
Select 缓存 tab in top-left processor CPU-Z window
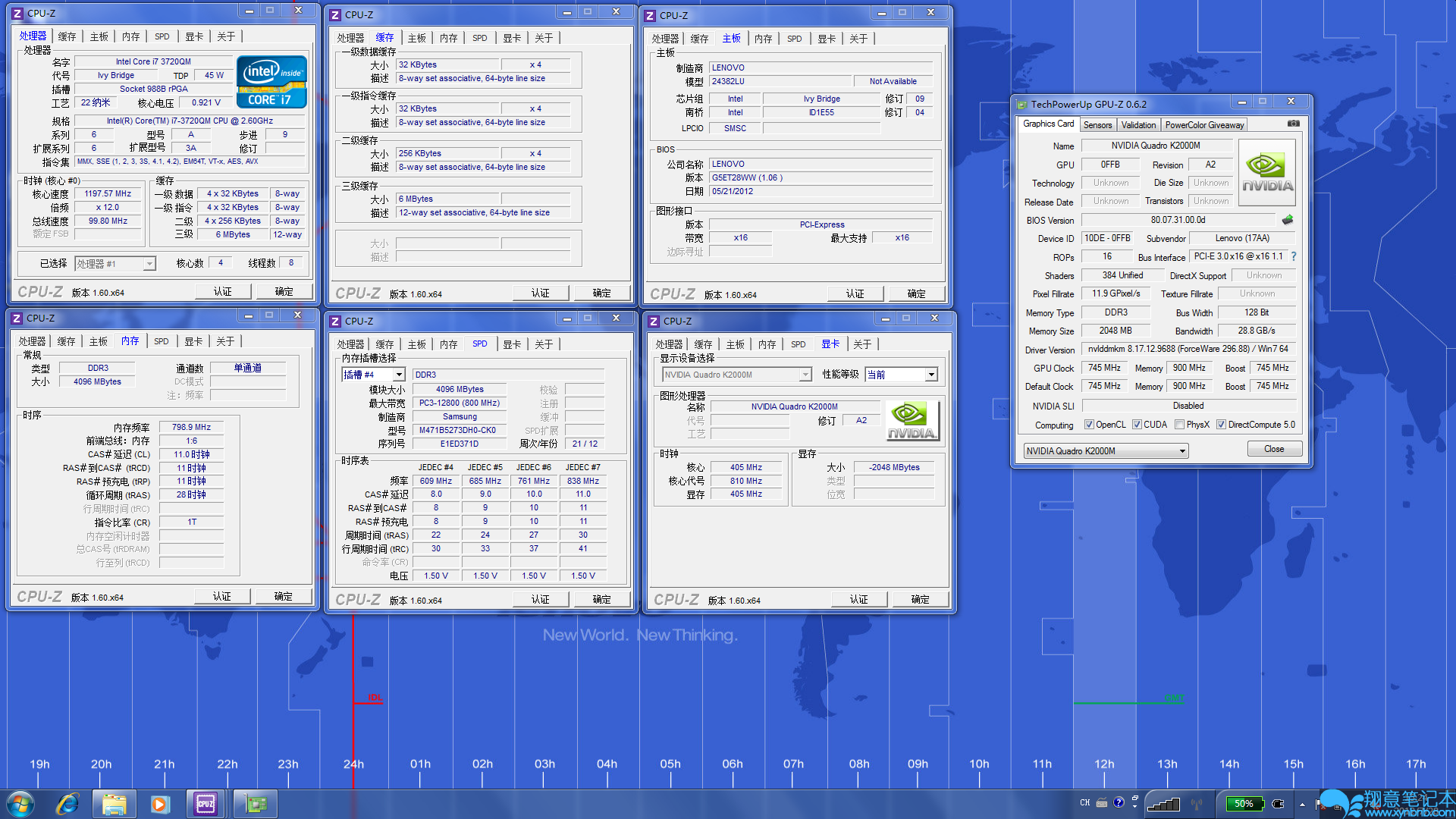[x=67, y=36]
